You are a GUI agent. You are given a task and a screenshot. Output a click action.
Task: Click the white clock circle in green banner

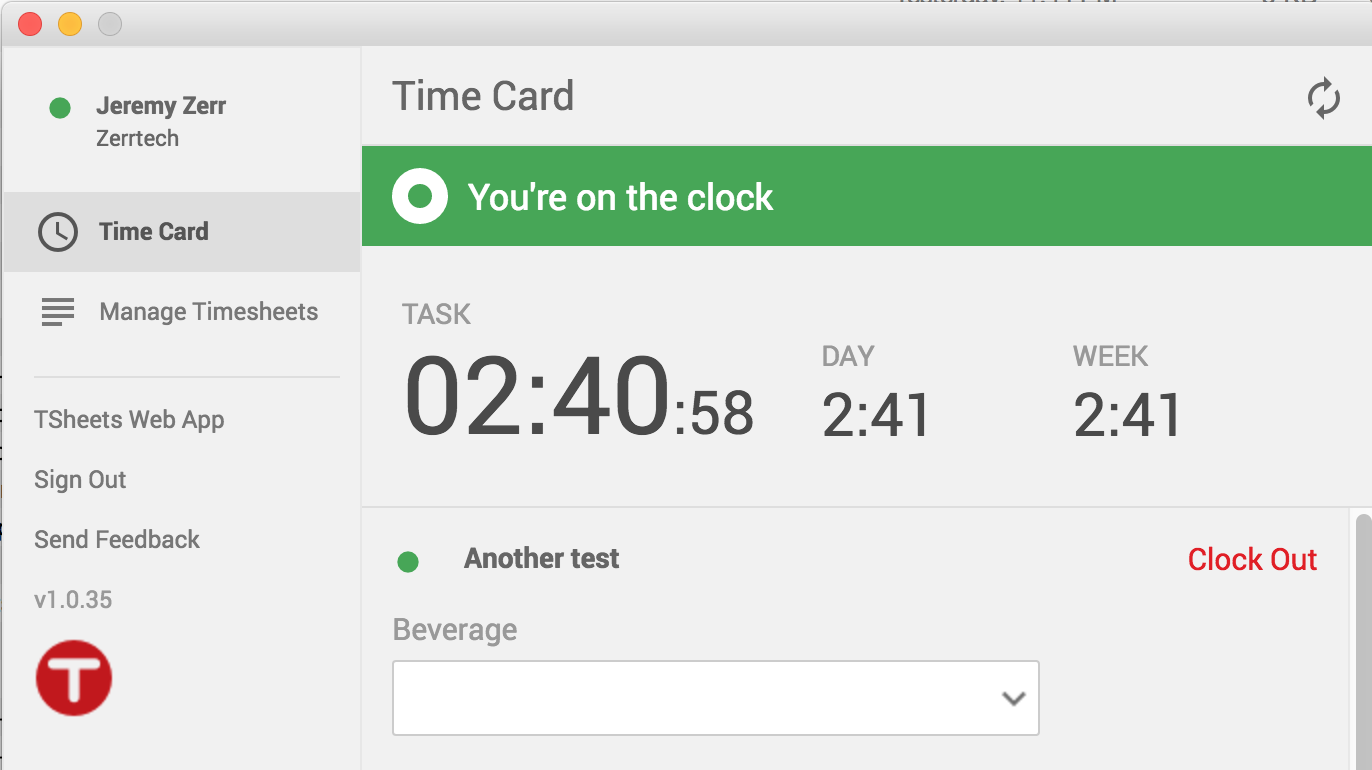pos(419,196)
